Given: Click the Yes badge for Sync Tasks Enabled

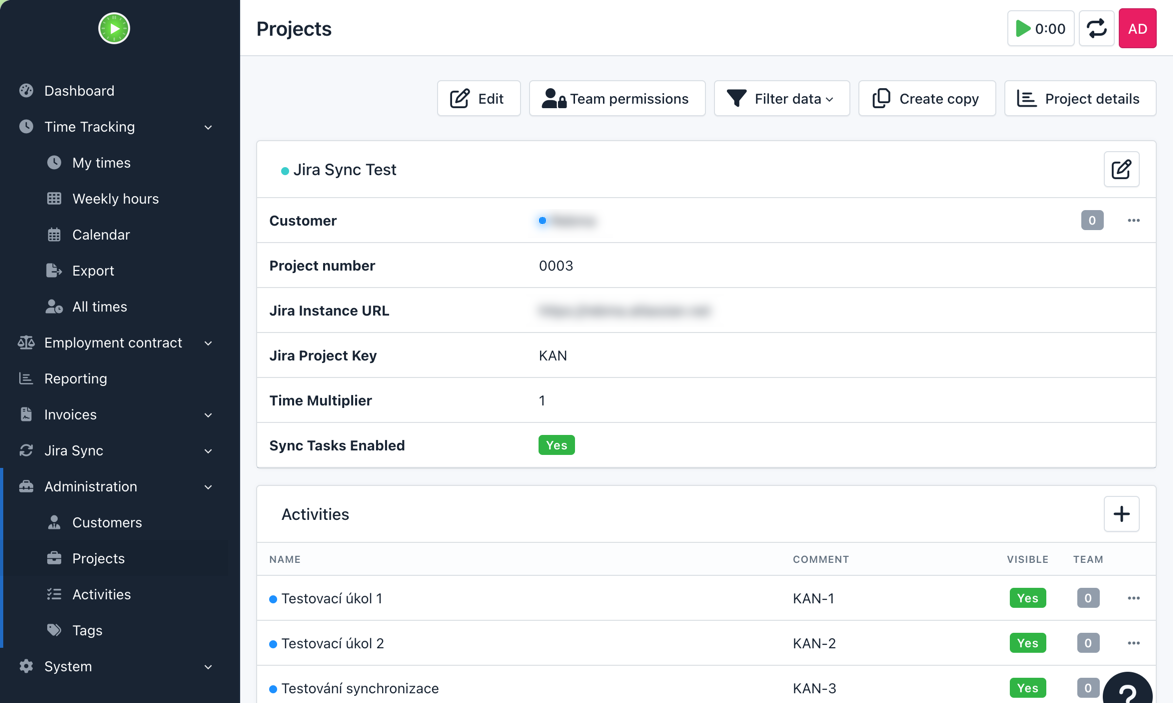Looking at the screenshot, I should (x=556, y=445).
